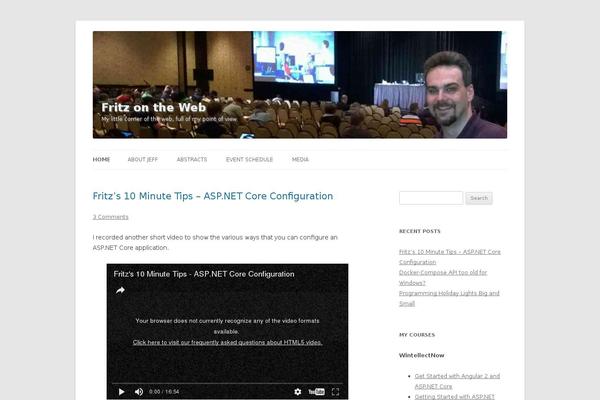
Task: Play the ASP.NET Core Configuration video
Action: (x=122, y=392)
